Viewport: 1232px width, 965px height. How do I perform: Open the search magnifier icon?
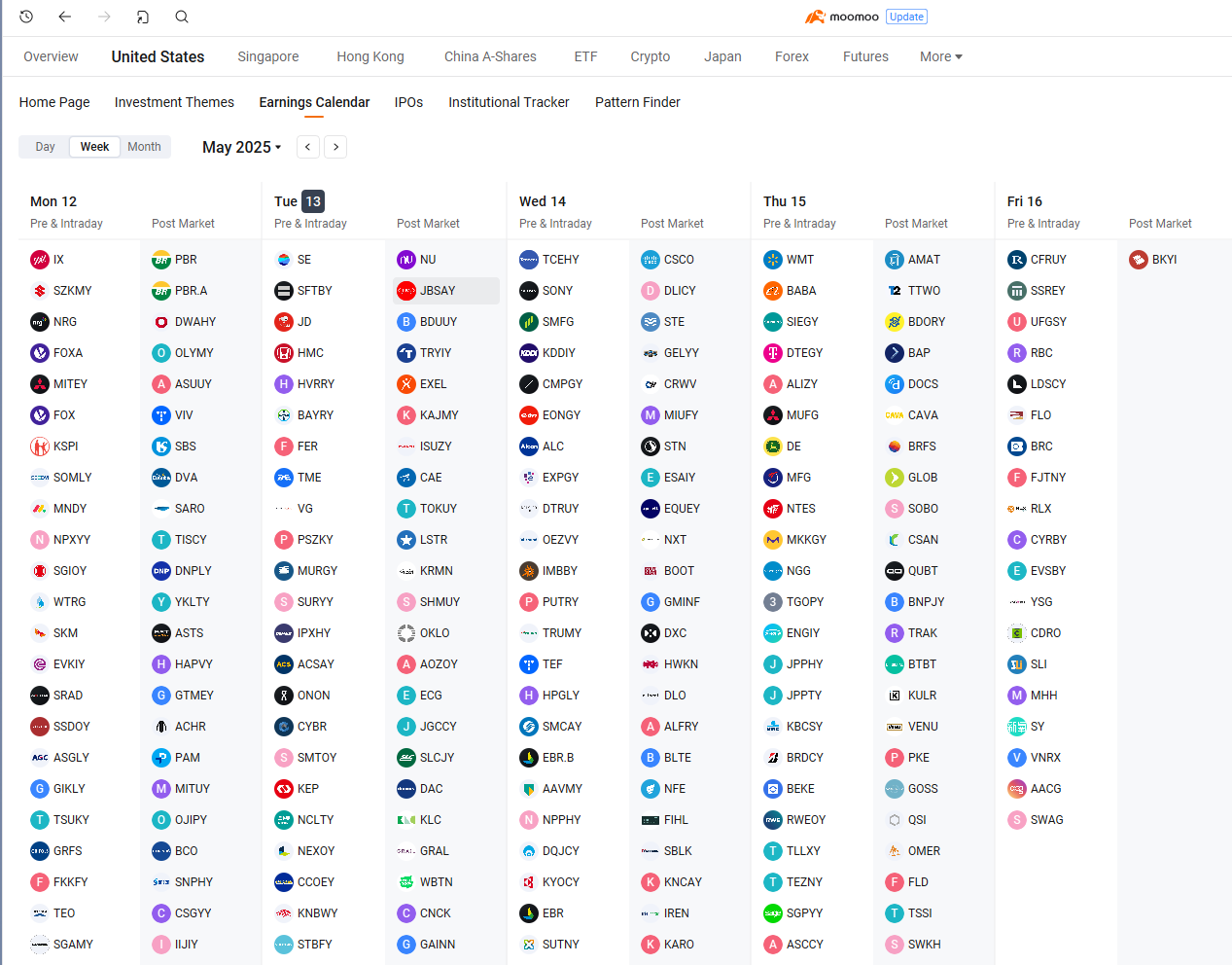tap(182, 17)
